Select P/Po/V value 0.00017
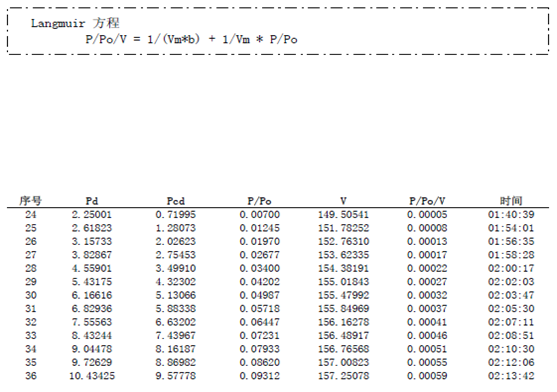This screenshot has width=557, height=392. coord(427,255)
